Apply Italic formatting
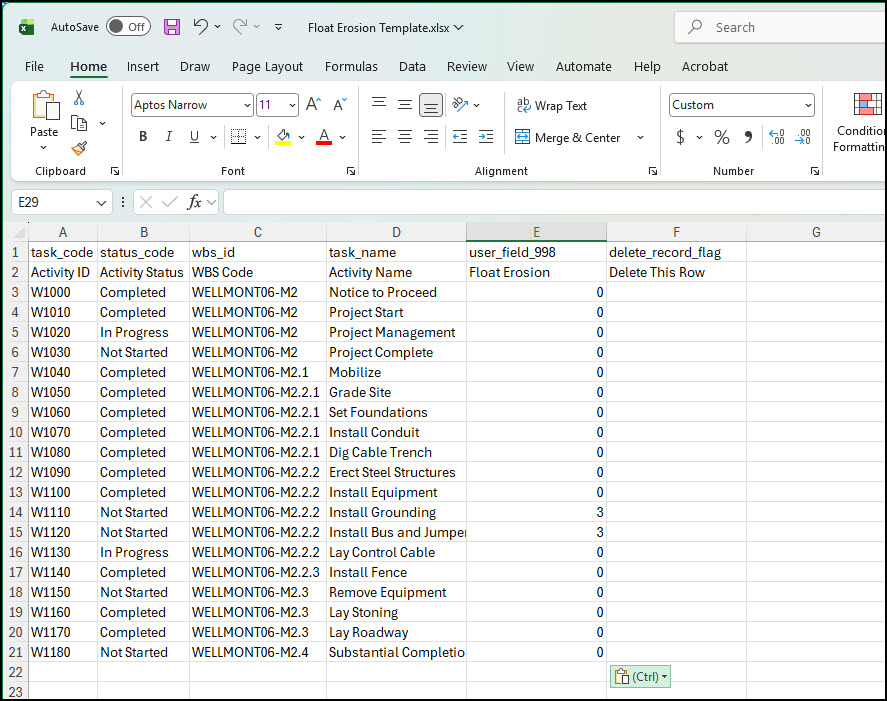 coord(169,137)
